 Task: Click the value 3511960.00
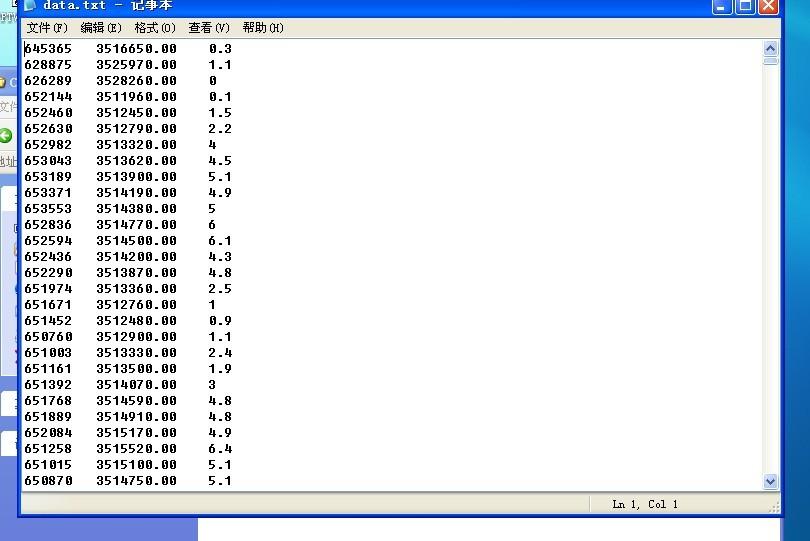pos(136,97)
